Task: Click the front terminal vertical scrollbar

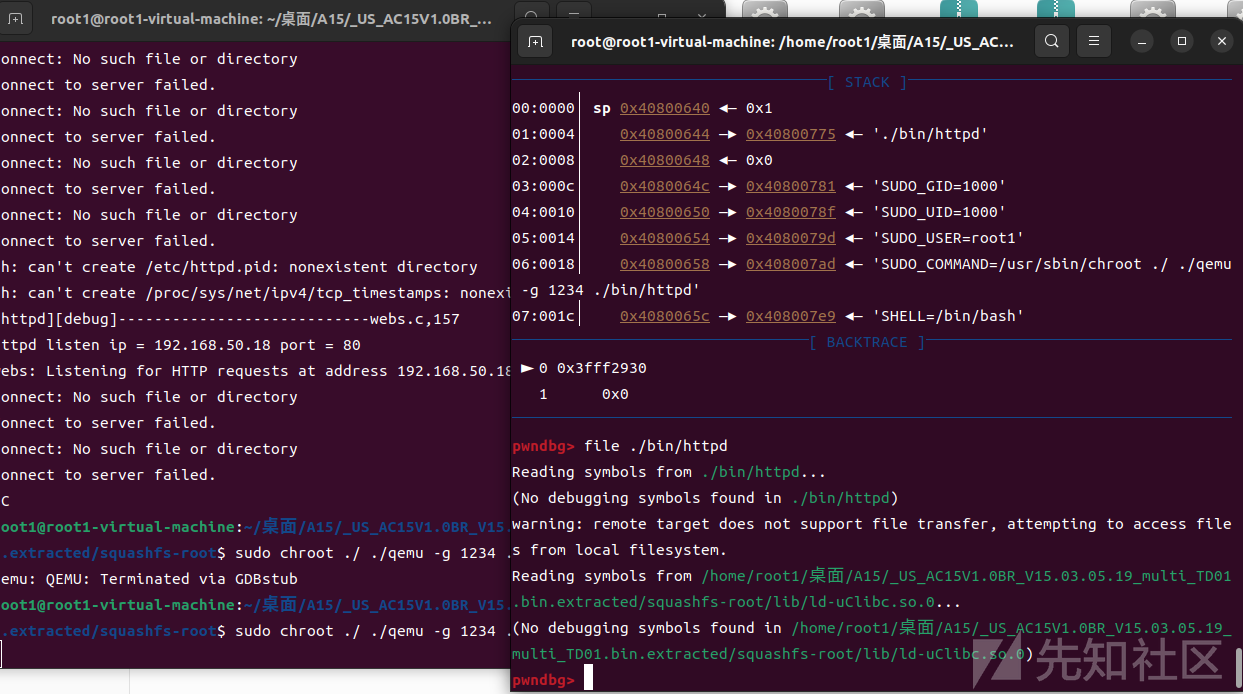Action: pos(1238,668)
